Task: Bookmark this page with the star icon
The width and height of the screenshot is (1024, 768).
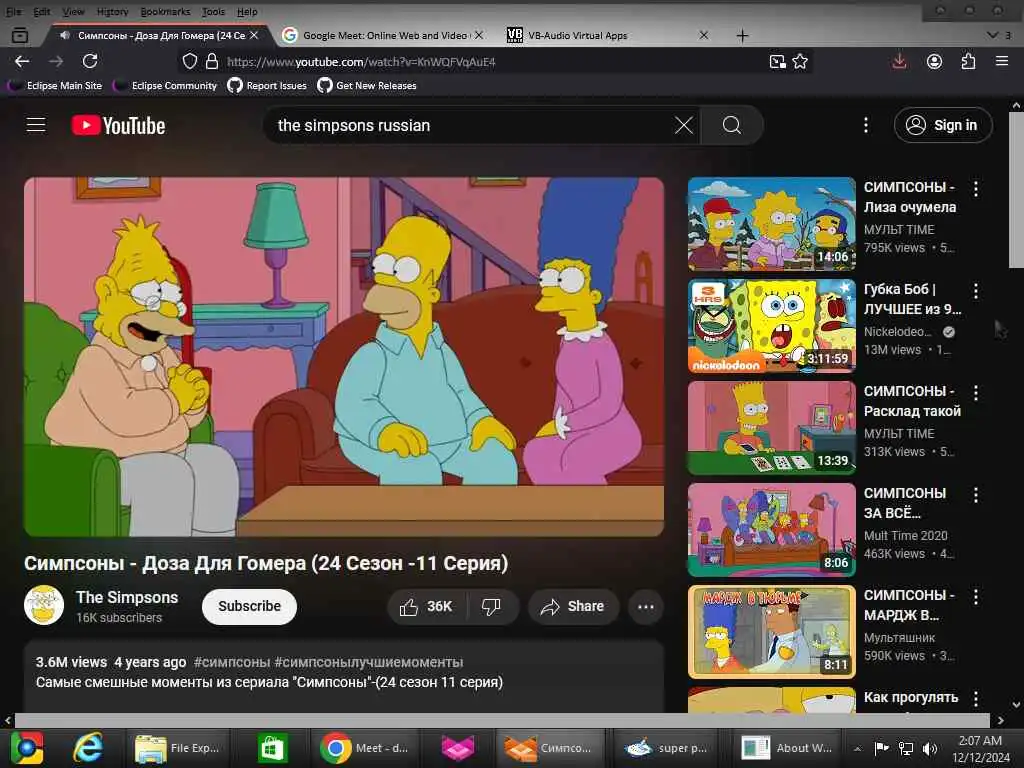Action: (800, 61)
